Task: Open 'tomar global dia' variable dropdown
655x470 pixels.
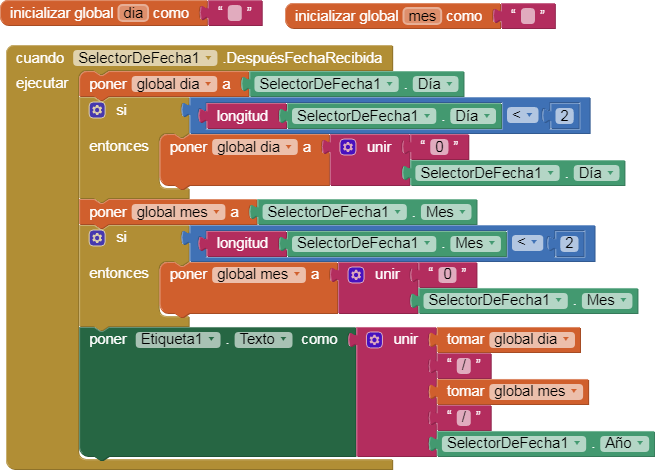Action: click(568, 339)
